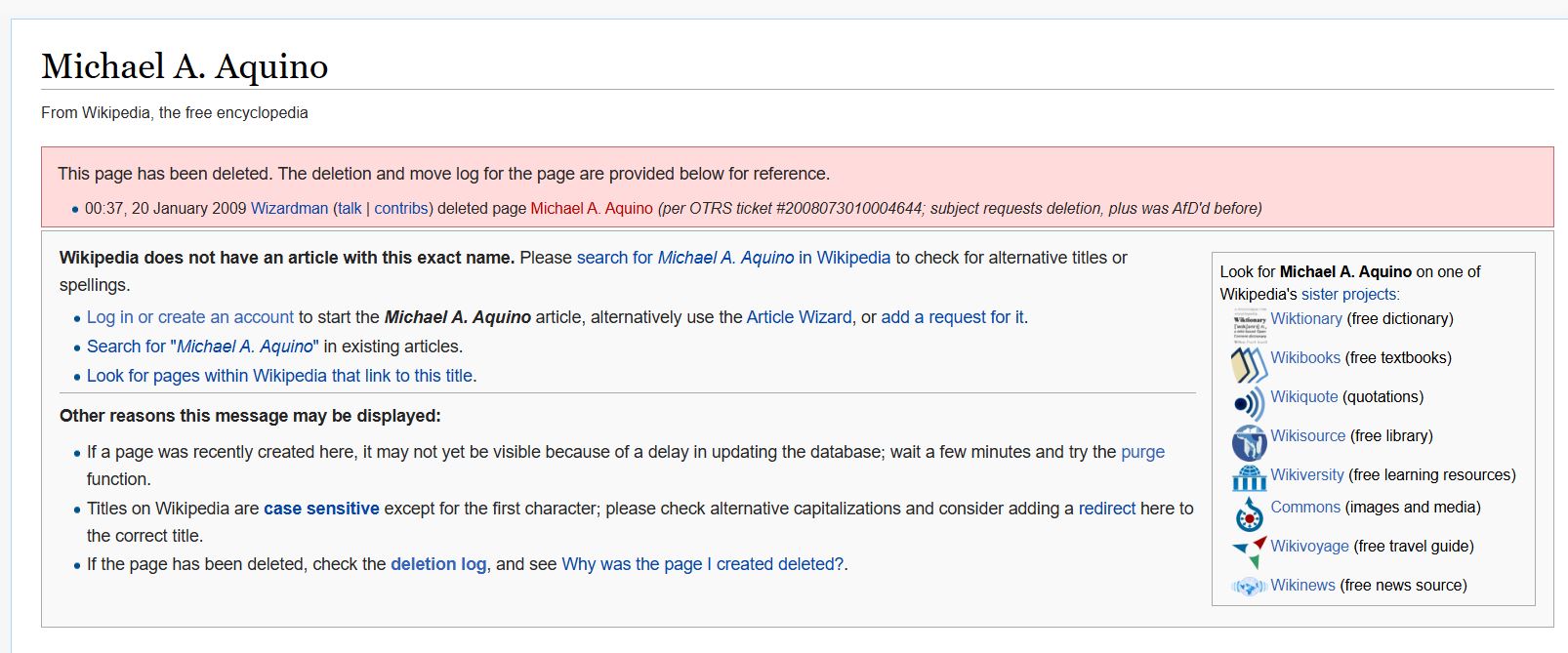Click red Michael A. Aquino deleted page link

592,208
